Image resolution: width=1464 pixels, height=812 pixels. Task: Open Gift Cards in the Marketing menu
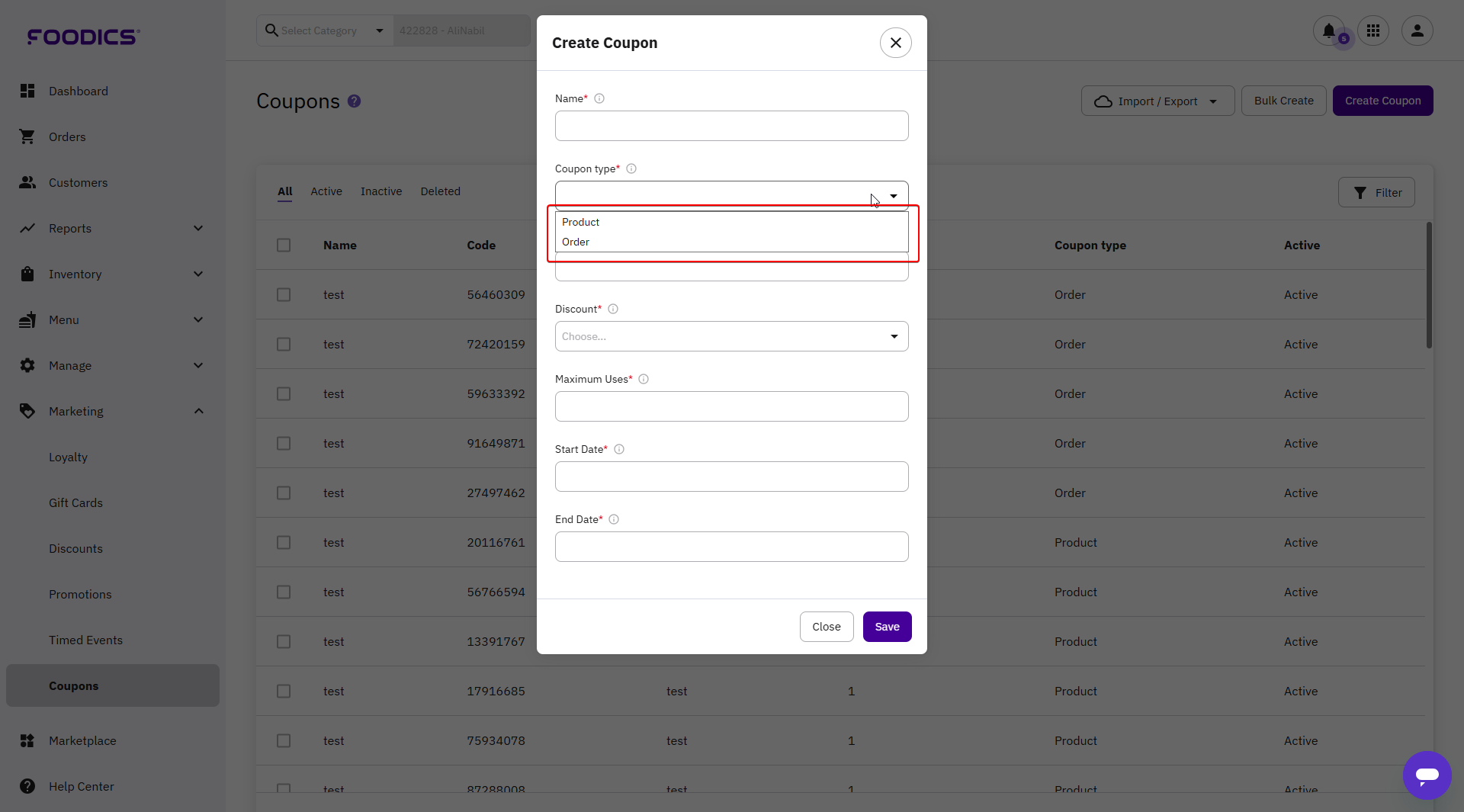75,503
